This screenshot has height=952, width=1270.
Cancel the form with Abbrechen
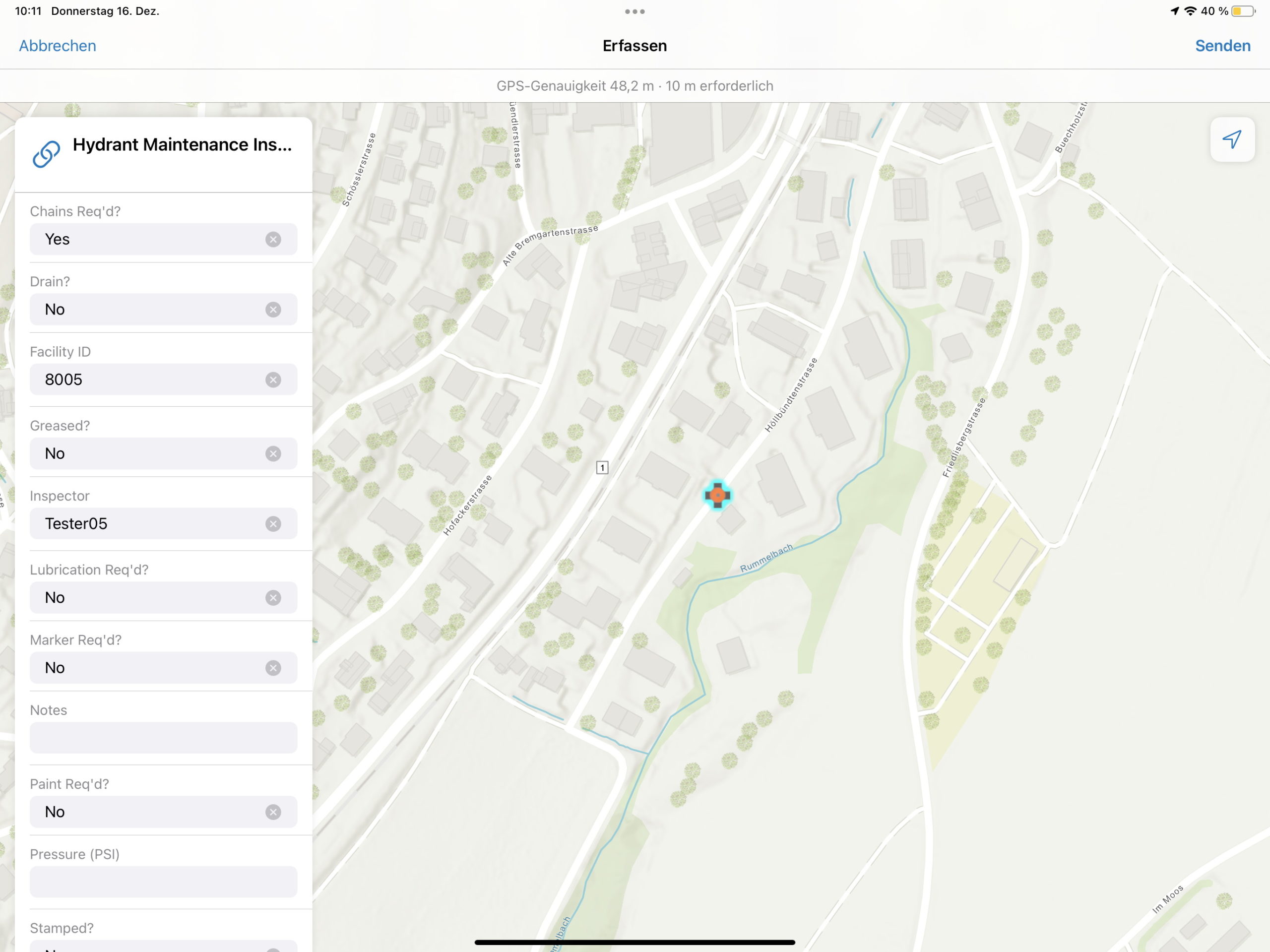57,45
